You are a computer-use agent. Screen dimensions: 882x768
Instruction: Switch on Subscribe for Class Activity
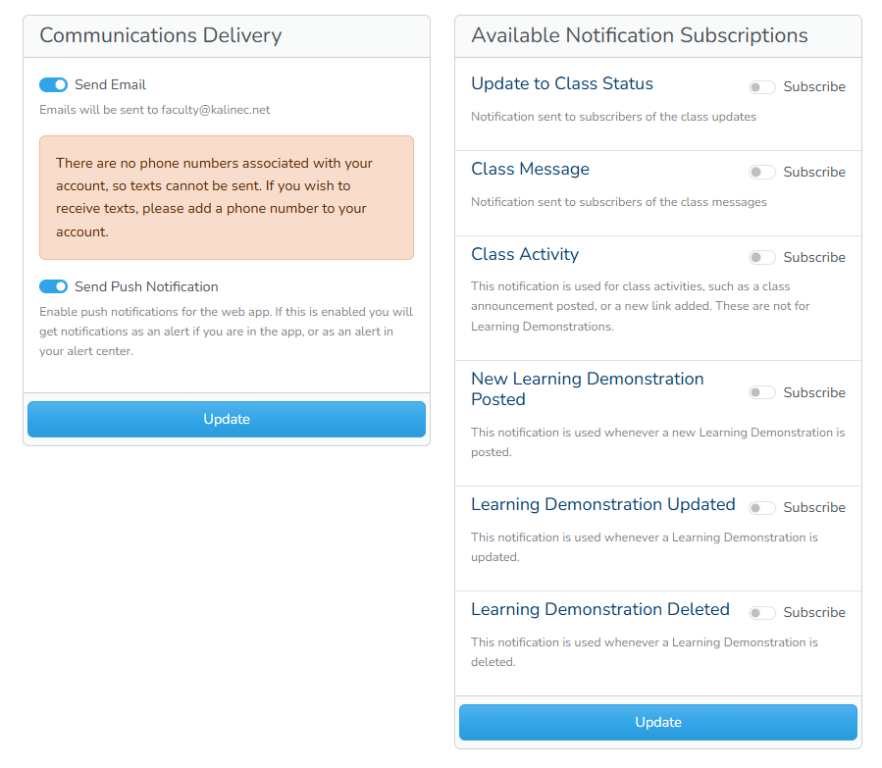tap(762, 257)
